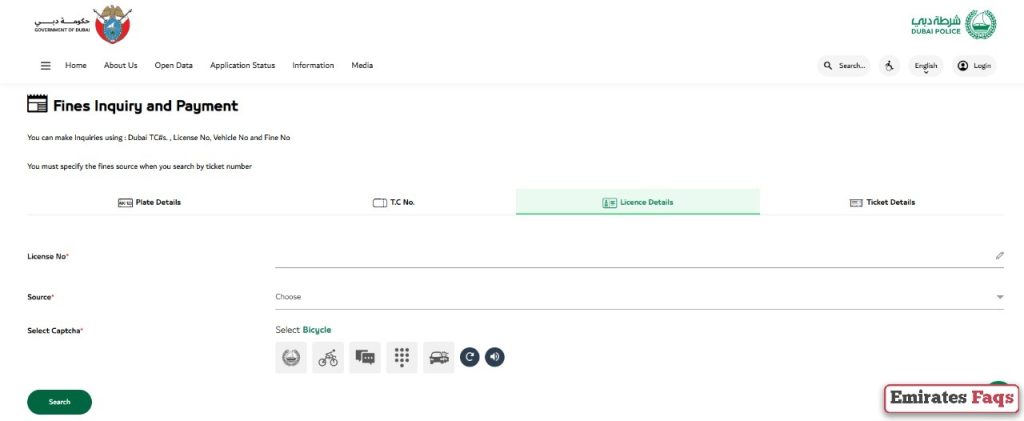Select the emblem captcha image

[x=291, y=357]
